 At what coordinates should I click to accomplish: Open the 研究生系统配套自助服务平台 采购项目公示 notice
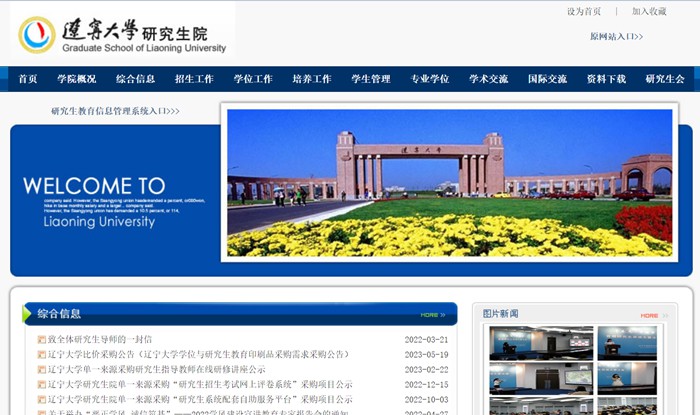coord(200,399)
